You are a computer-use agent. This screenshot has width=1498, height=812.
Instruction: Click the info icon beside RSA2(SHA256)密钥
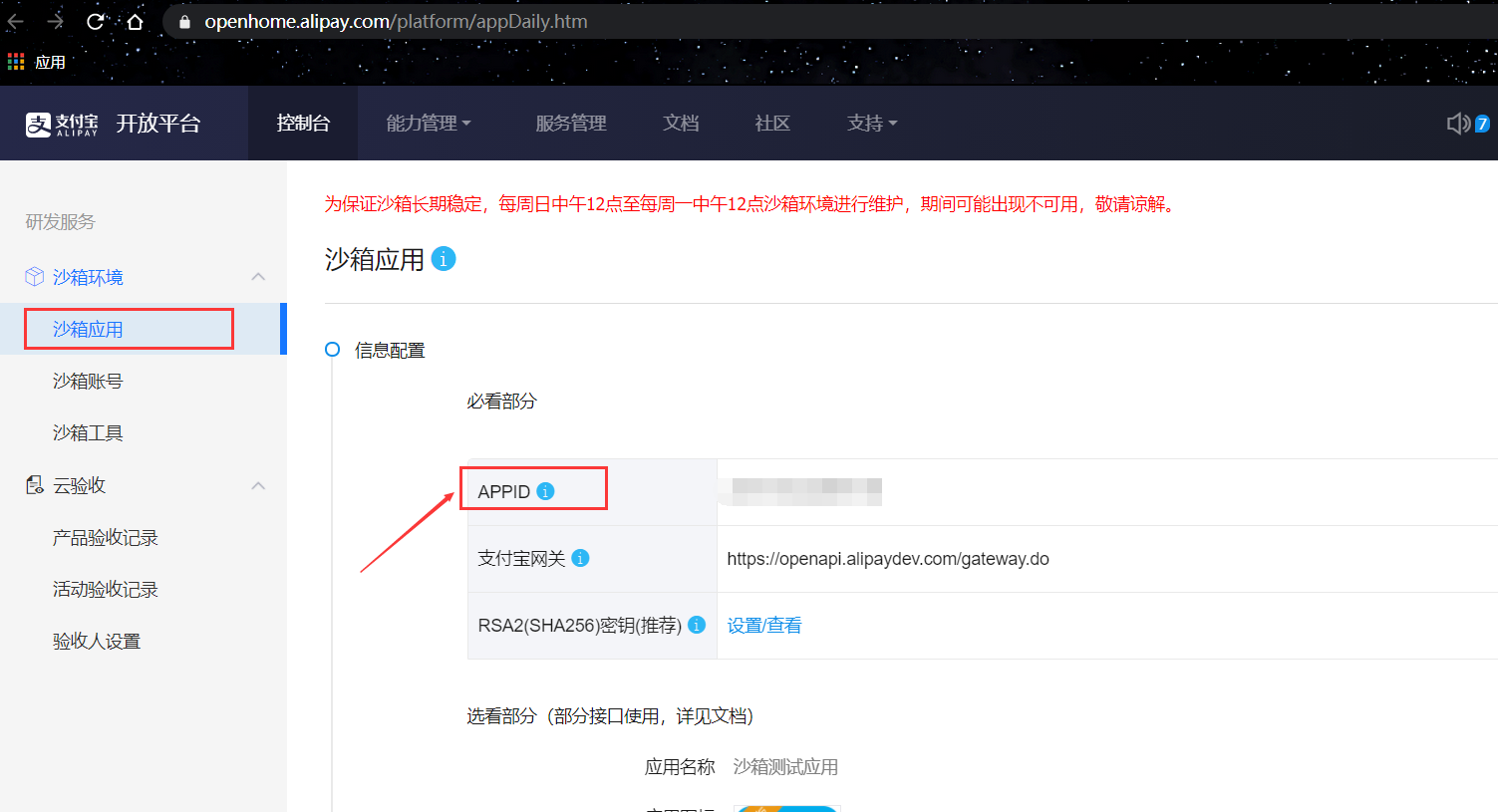697,625
